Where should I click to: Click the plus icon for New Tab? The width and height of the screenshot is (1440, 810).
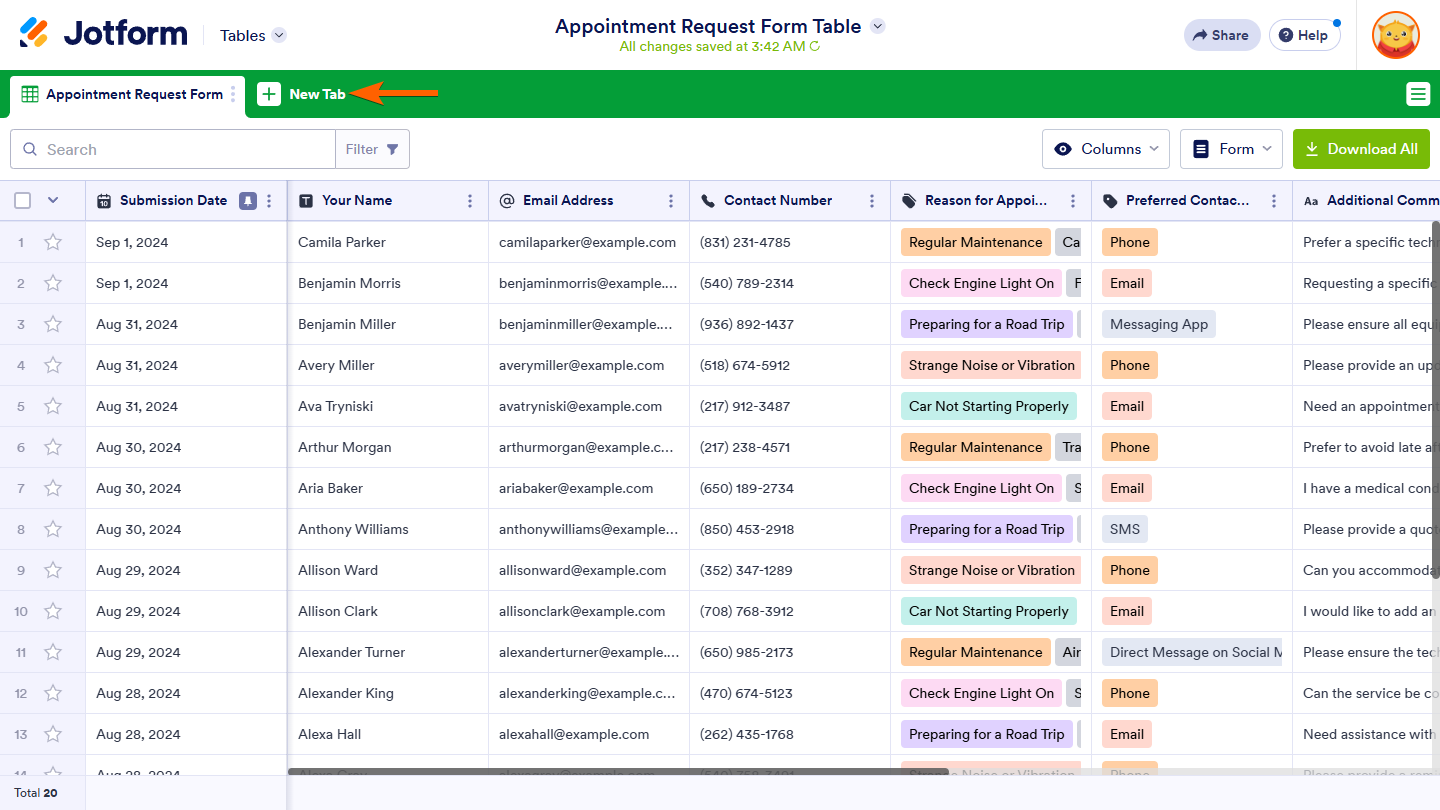click(x=269, y=94)
